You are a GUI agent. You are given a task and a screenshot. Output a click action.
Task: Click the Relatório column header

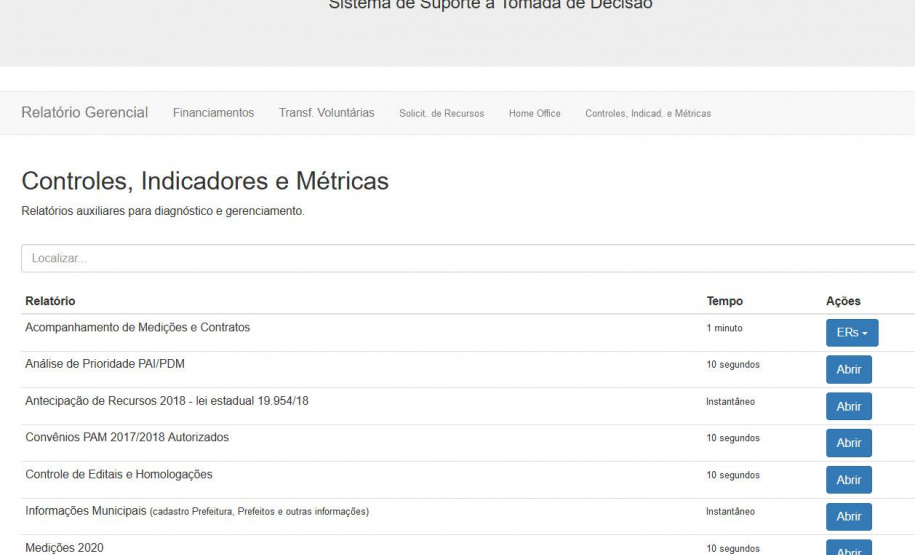tap(50, 301)
